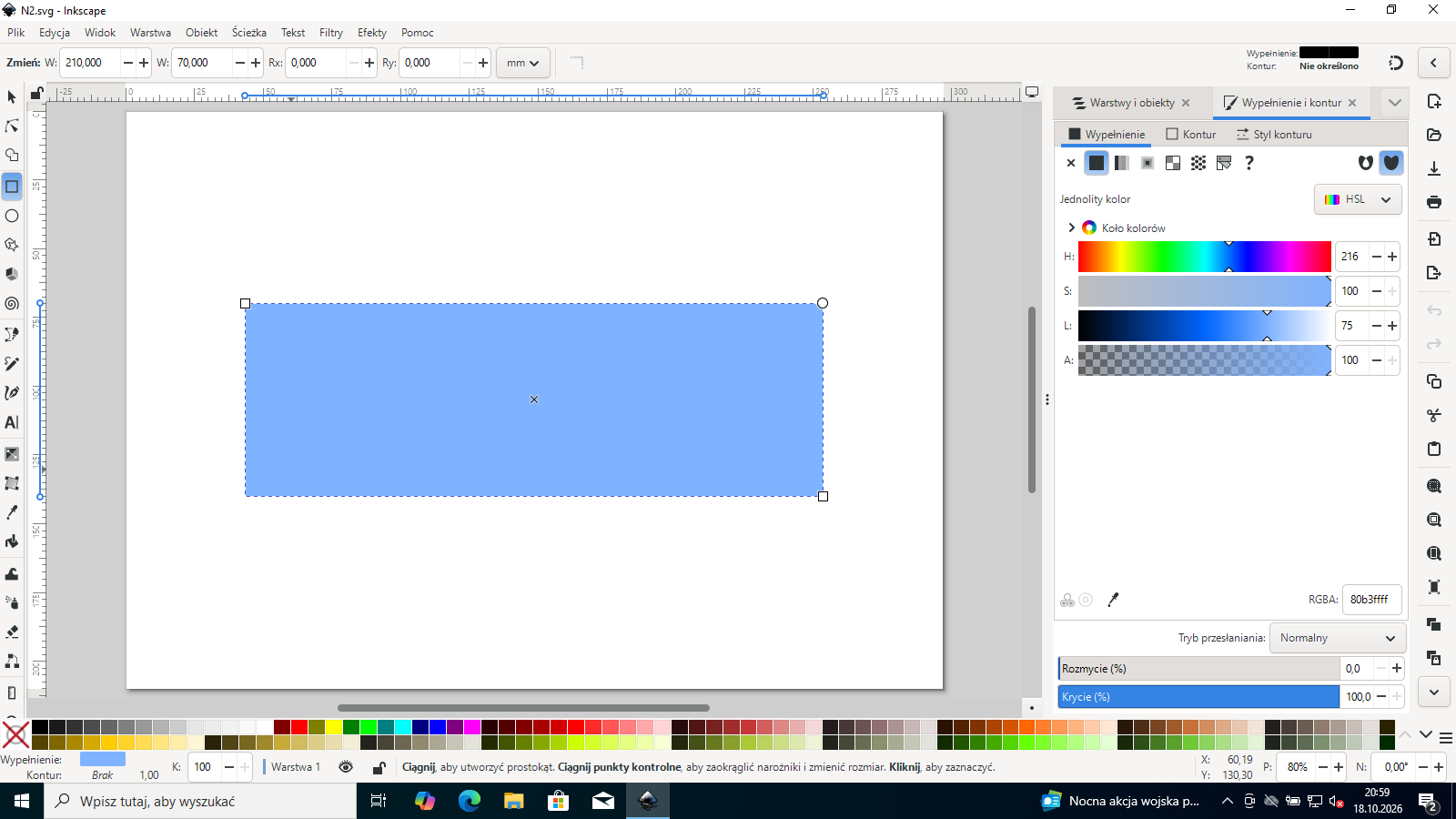Toggle the non-zero fill rule icon
Image resolution: width=1456 pixels, height=819 pixels.
coord(1391,163)
